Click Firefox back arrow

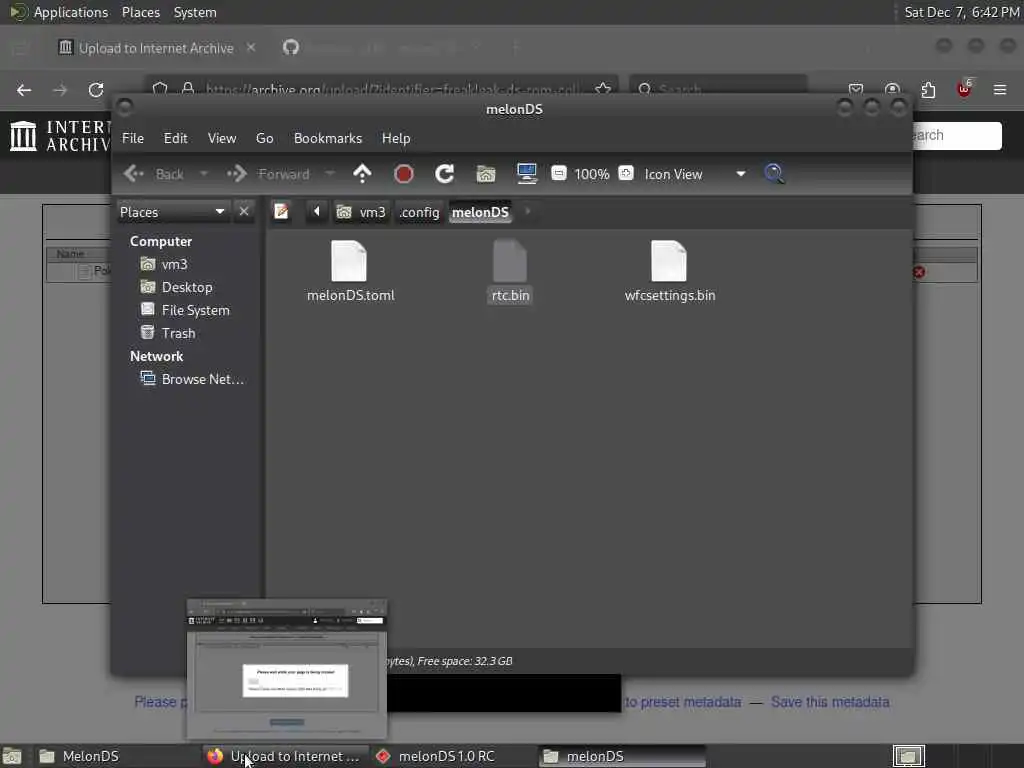point(24,90)
